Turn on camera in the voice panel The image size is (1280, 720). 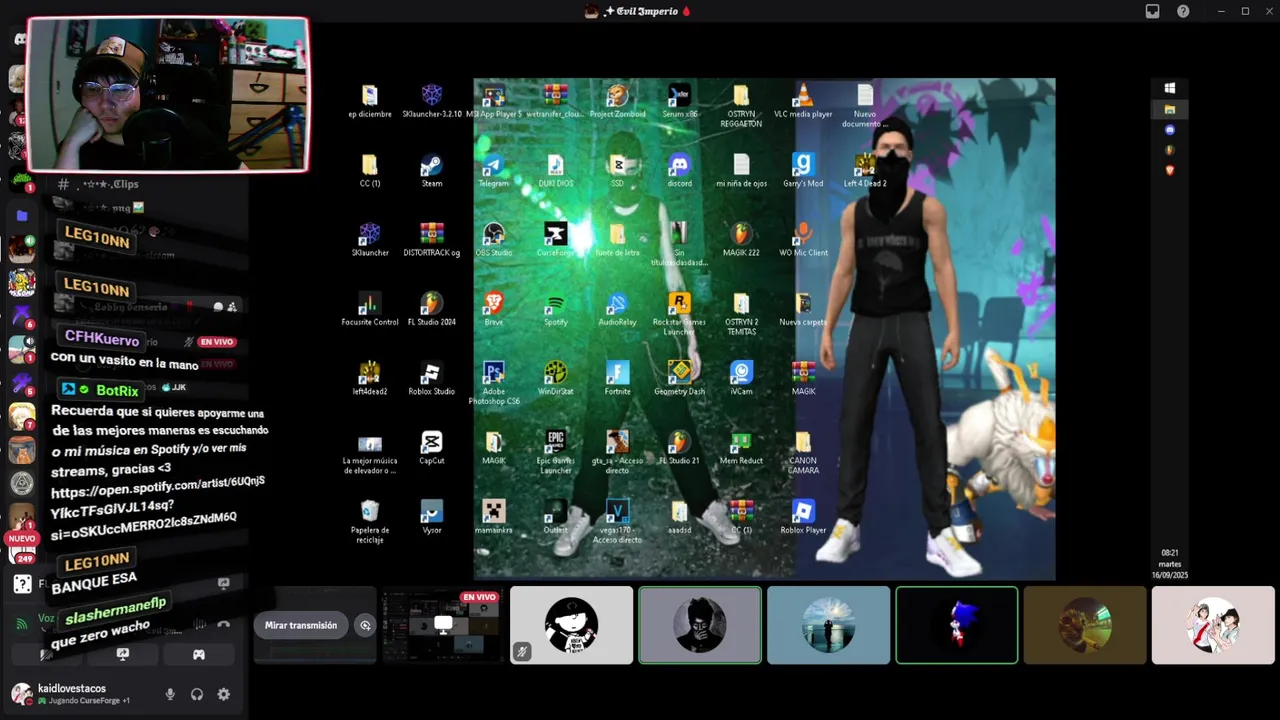pos(46,655)
